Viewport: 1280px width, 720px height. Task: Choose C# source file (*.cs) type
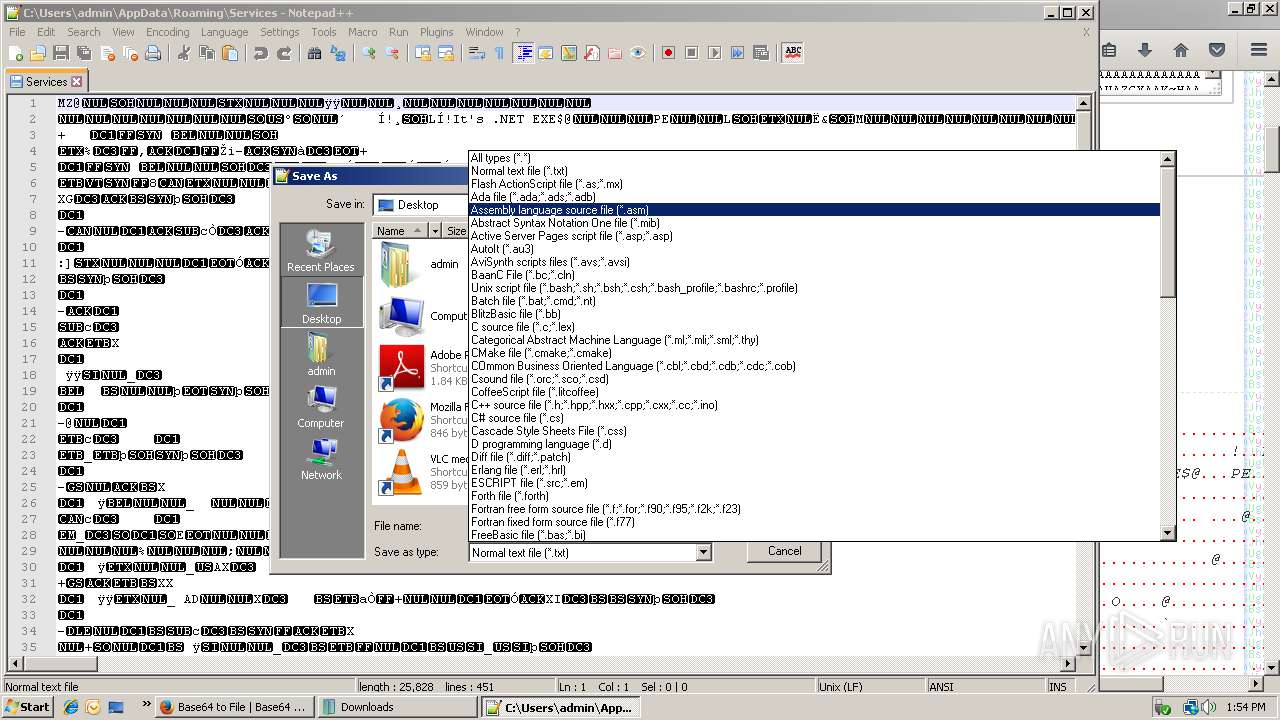tap(814, 418)
